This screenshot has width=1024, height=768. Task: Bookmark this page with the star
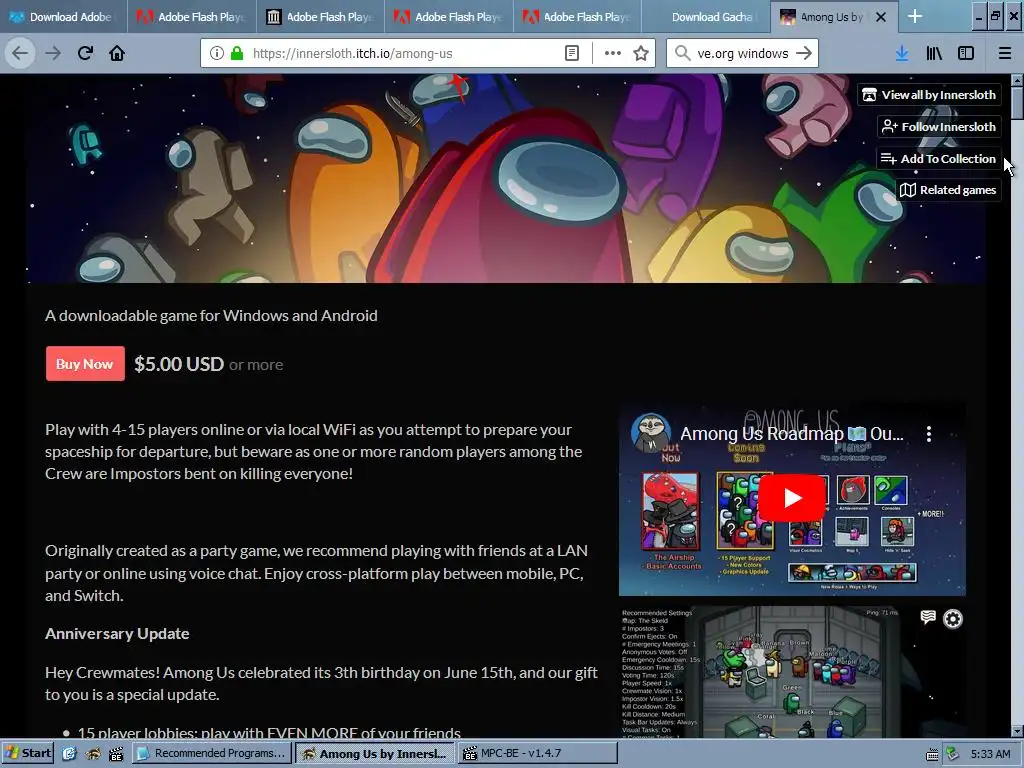(641, 54)
